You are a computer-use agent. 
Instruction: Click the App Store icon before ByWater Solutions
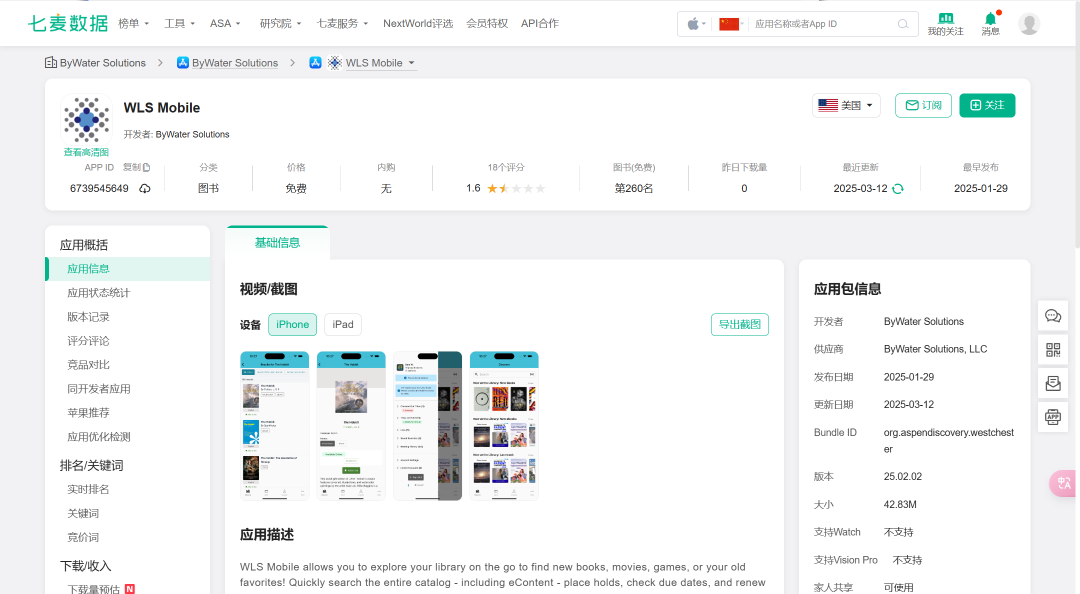point(183,63)
